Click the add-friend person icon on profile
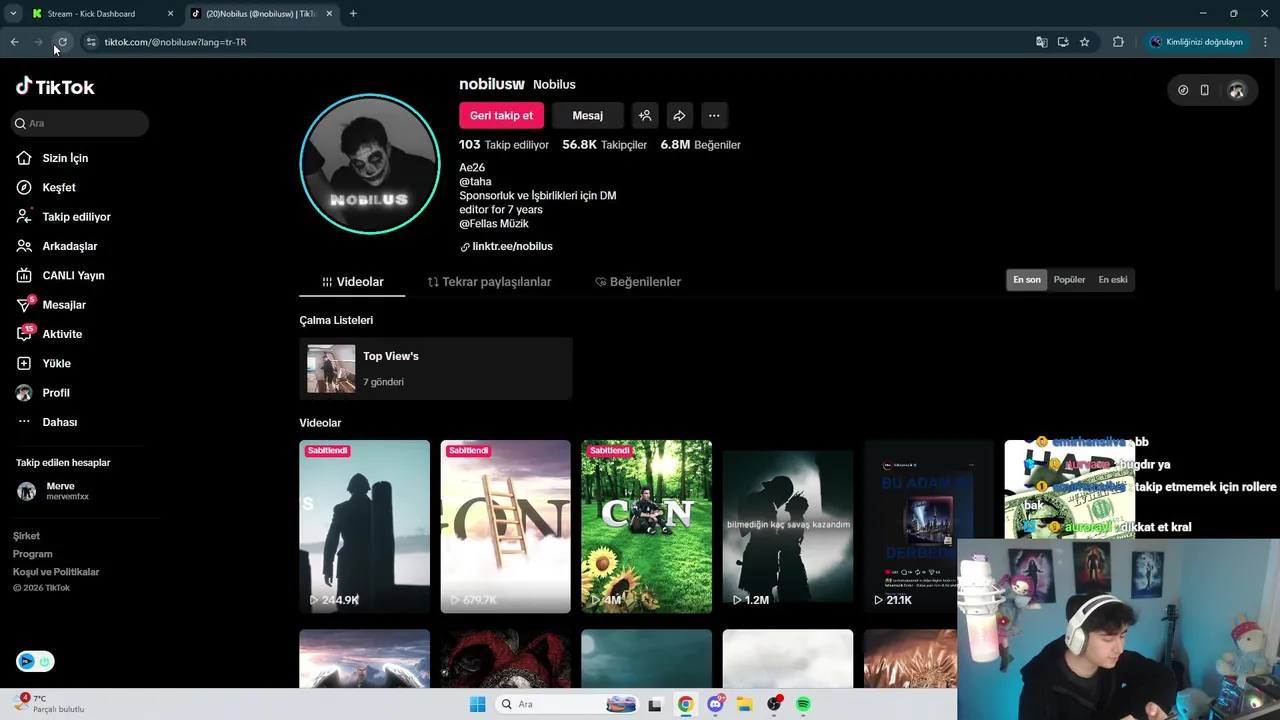Image resolution: width=1280 pixels, height=720 pixels. [x=645, y=116]
